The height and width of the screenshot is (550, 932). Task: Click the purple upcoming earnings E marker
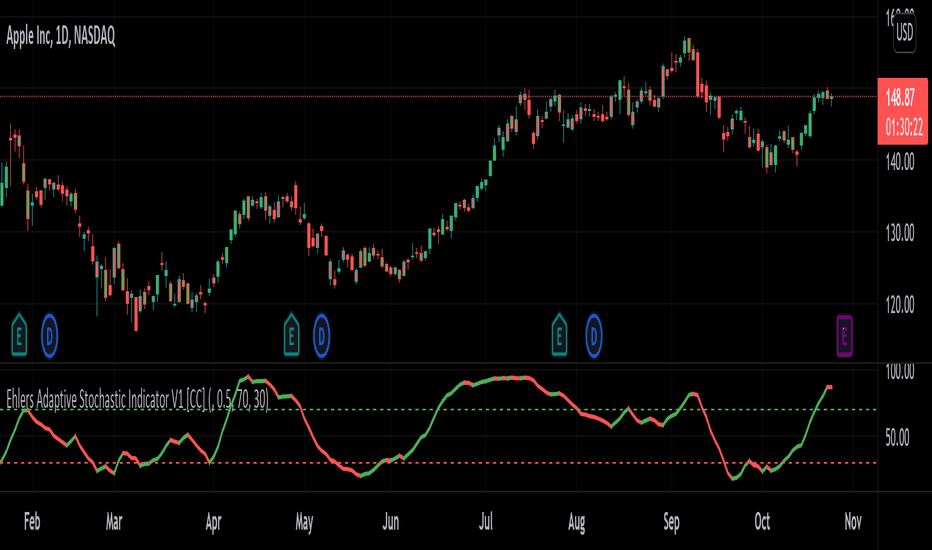pos(845,336)
